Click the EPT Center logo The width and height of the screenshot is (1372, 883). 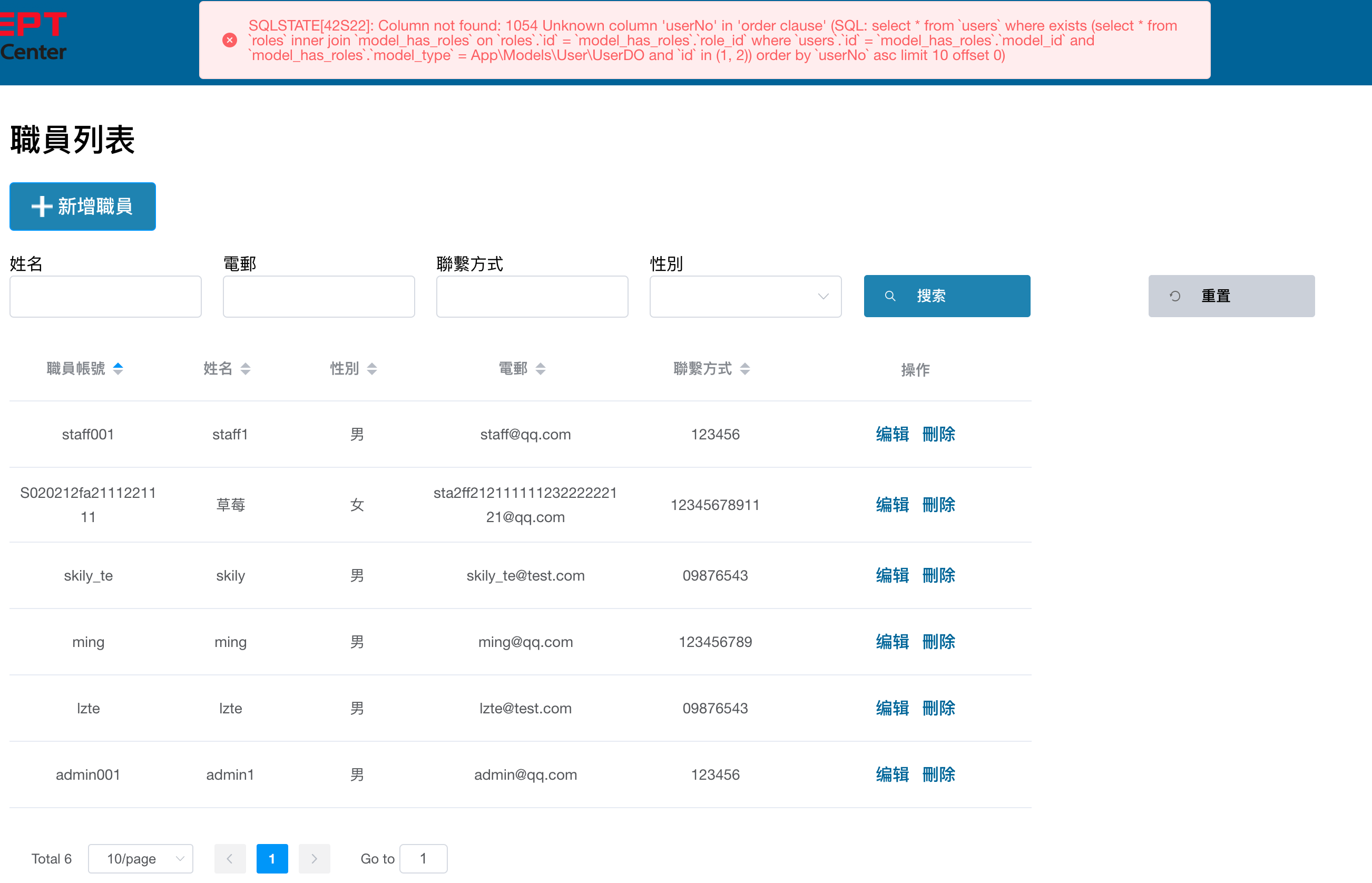pos(33,37)
